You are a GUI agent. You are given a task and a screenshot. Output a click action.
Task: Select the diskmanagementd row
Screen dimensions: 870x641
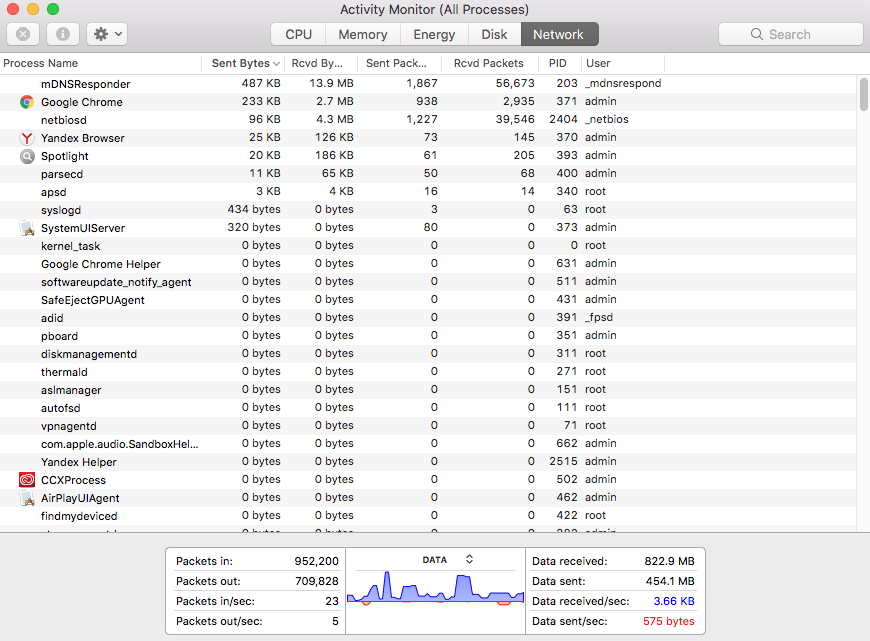point(427,354)
